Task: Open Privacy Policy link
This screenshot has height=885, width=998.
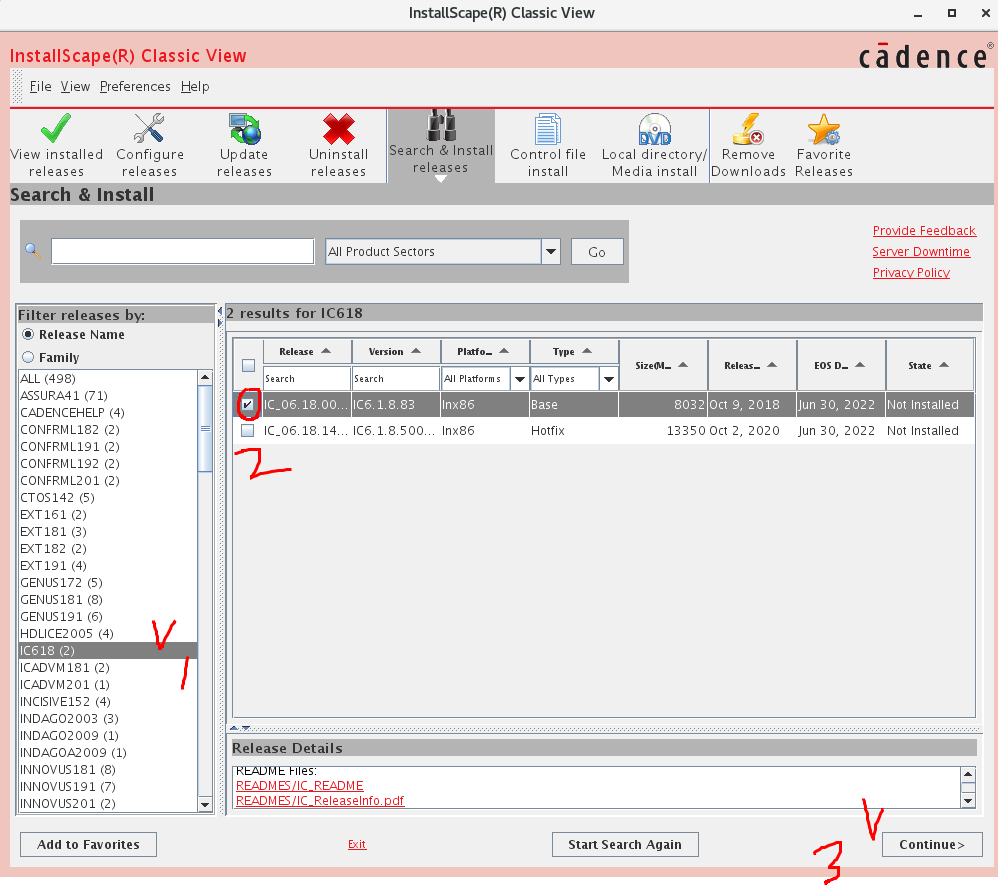Action: point(911,273)
